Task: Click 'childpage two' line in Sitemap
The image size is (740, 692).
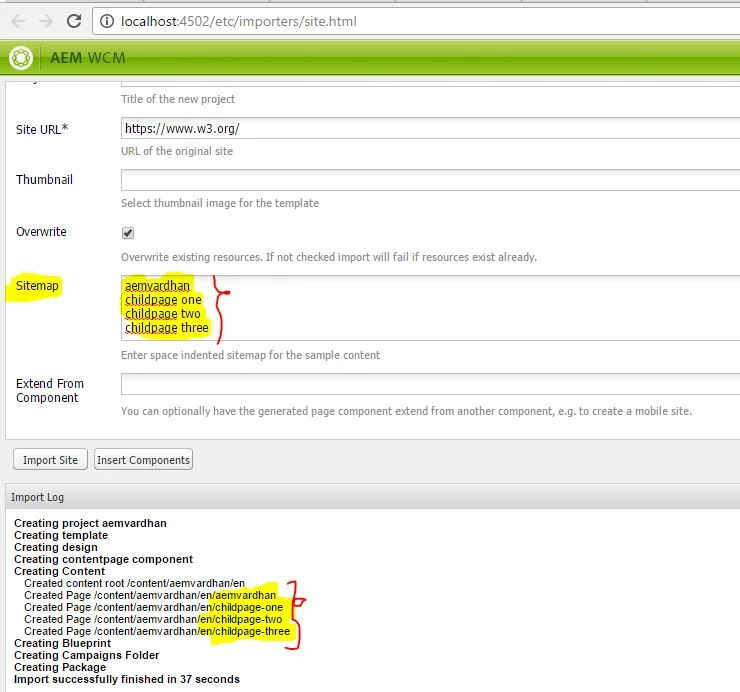Action: (x=163, y=313)
